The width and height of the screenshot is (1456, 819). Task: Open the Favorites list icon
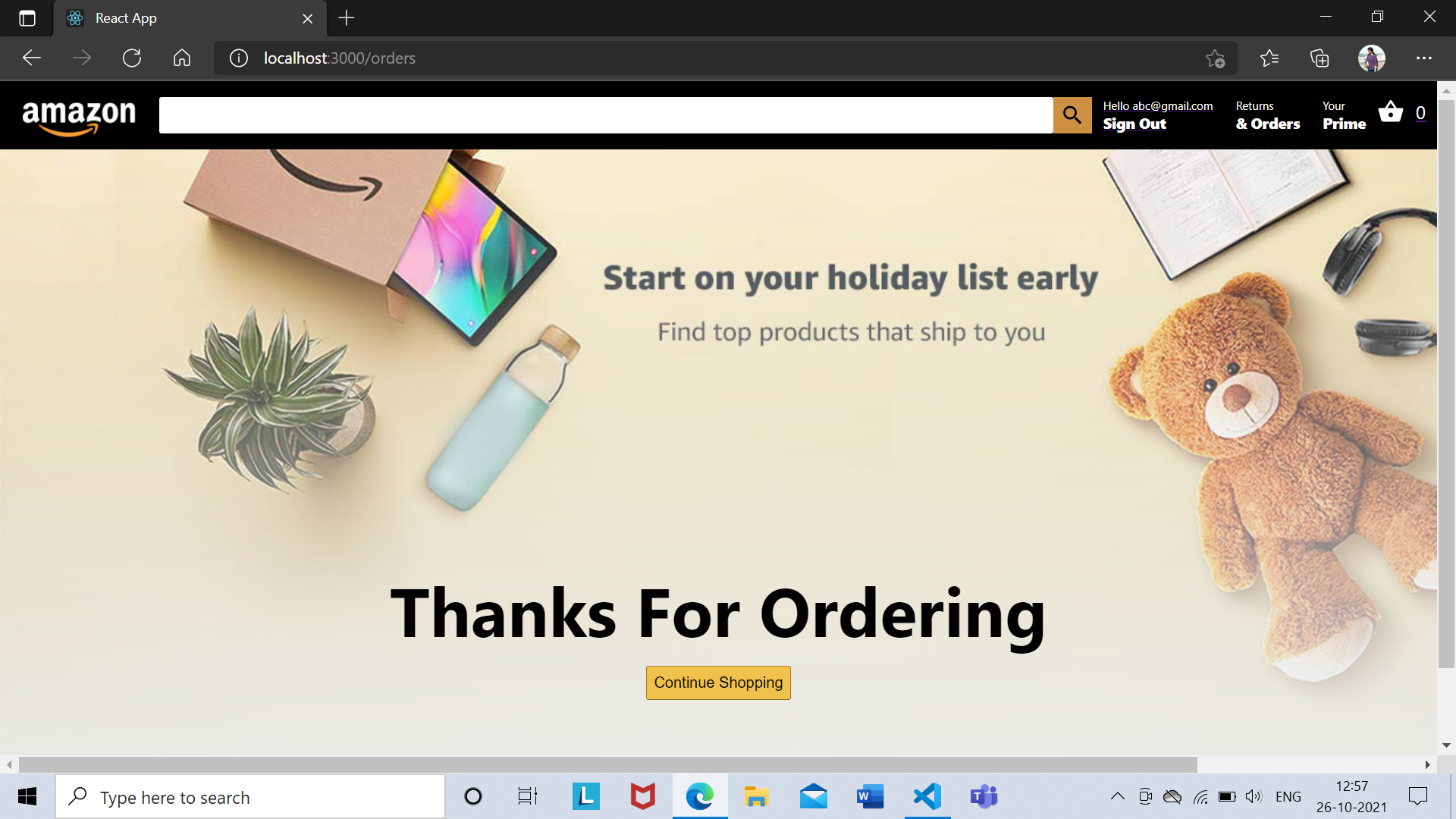[1269, 58]
